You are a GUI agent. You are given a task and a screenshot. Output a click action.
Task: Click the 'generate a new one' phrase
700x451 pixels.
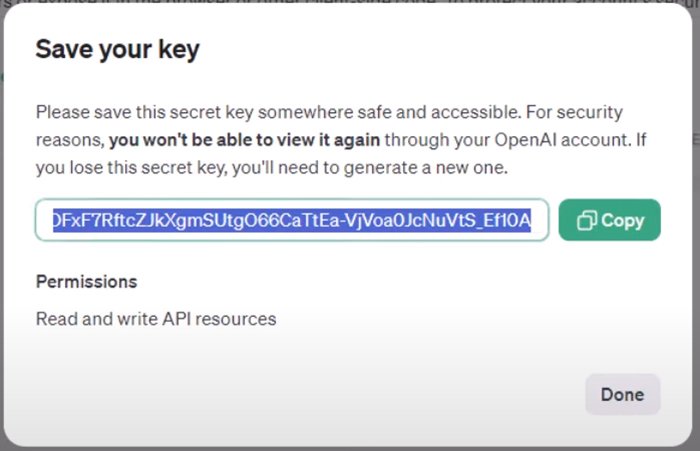[x=425, y=168]
